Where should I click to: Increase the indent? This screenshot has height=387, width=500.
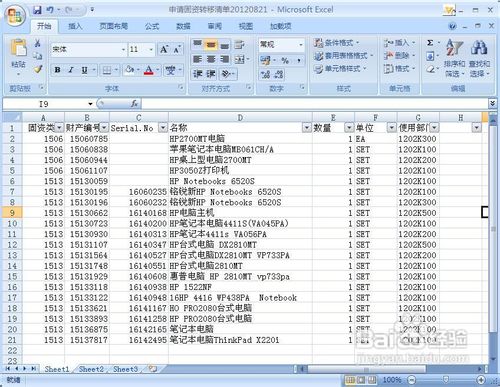point(211,74)
